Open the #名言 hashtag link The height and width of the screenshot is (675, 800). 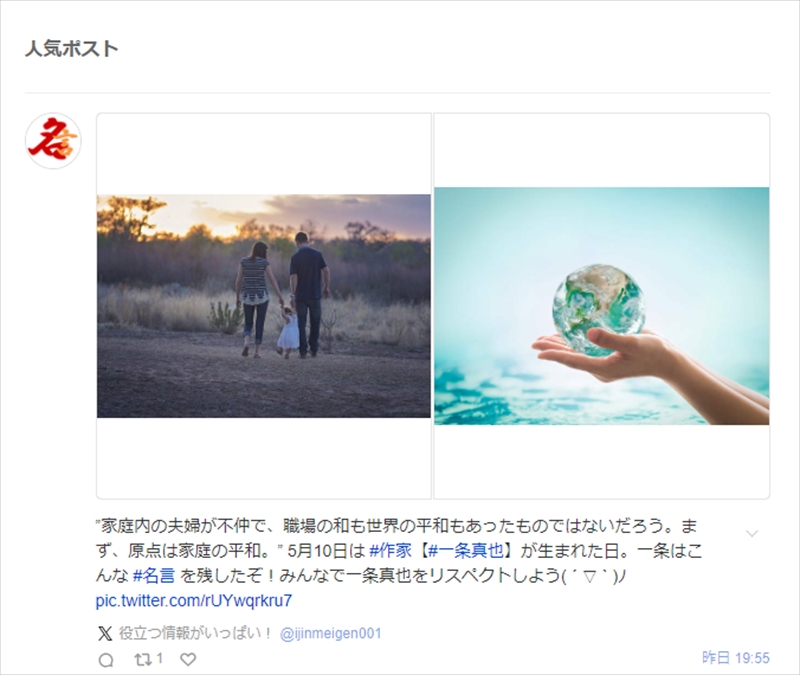tap(154, 576)
